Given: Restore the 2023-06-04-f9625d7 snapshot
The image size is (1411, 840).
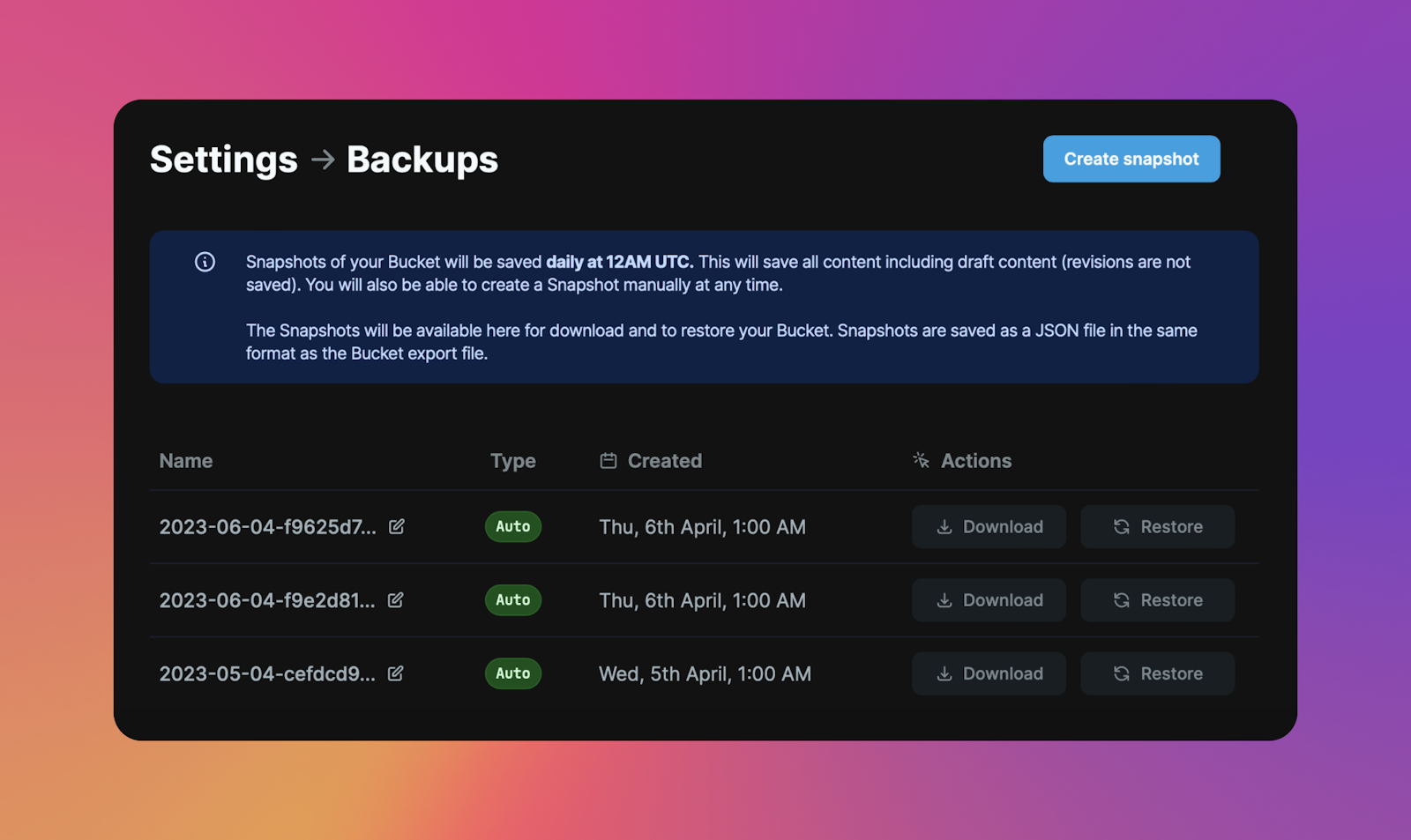Looking at the screenshot, I should (1157, 526).
